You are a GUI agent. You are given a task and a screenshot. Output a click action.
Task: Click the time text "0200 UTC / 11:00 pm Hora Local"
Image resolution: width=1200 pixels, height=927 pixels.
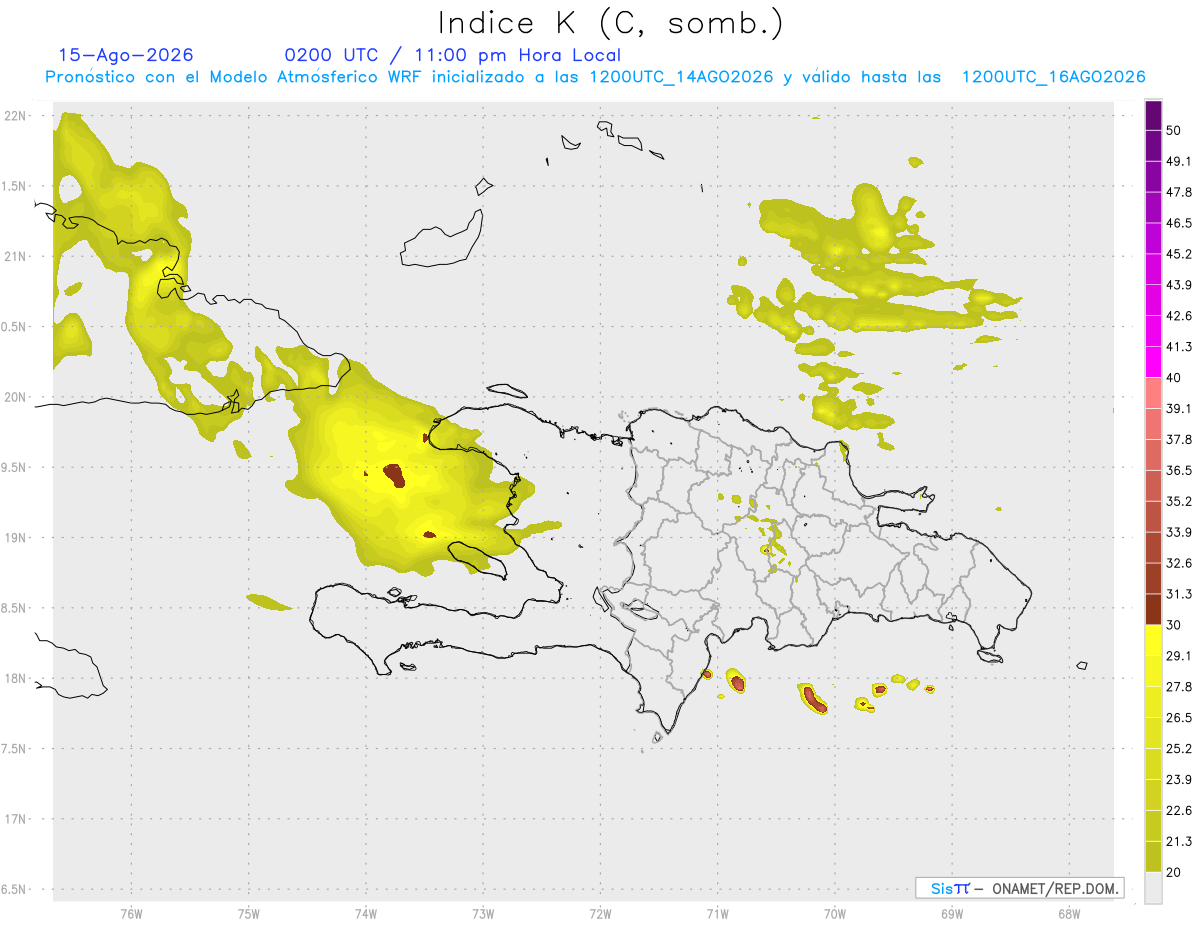(x=452, y=55)
